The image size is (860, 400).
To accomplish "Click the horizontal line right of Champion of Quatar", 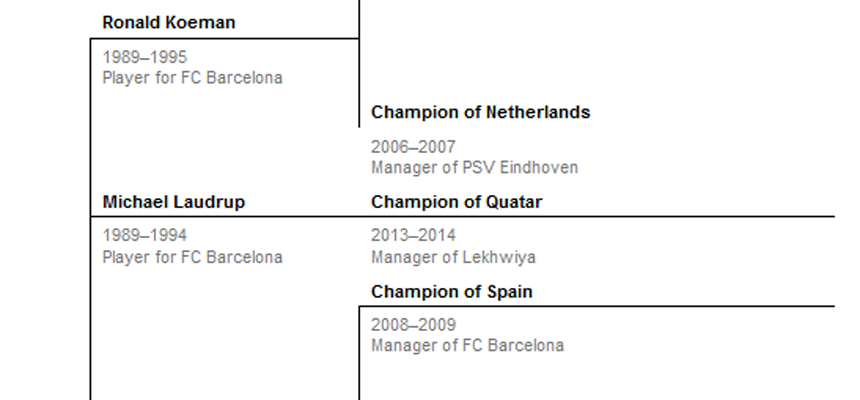I will (688, 217).
